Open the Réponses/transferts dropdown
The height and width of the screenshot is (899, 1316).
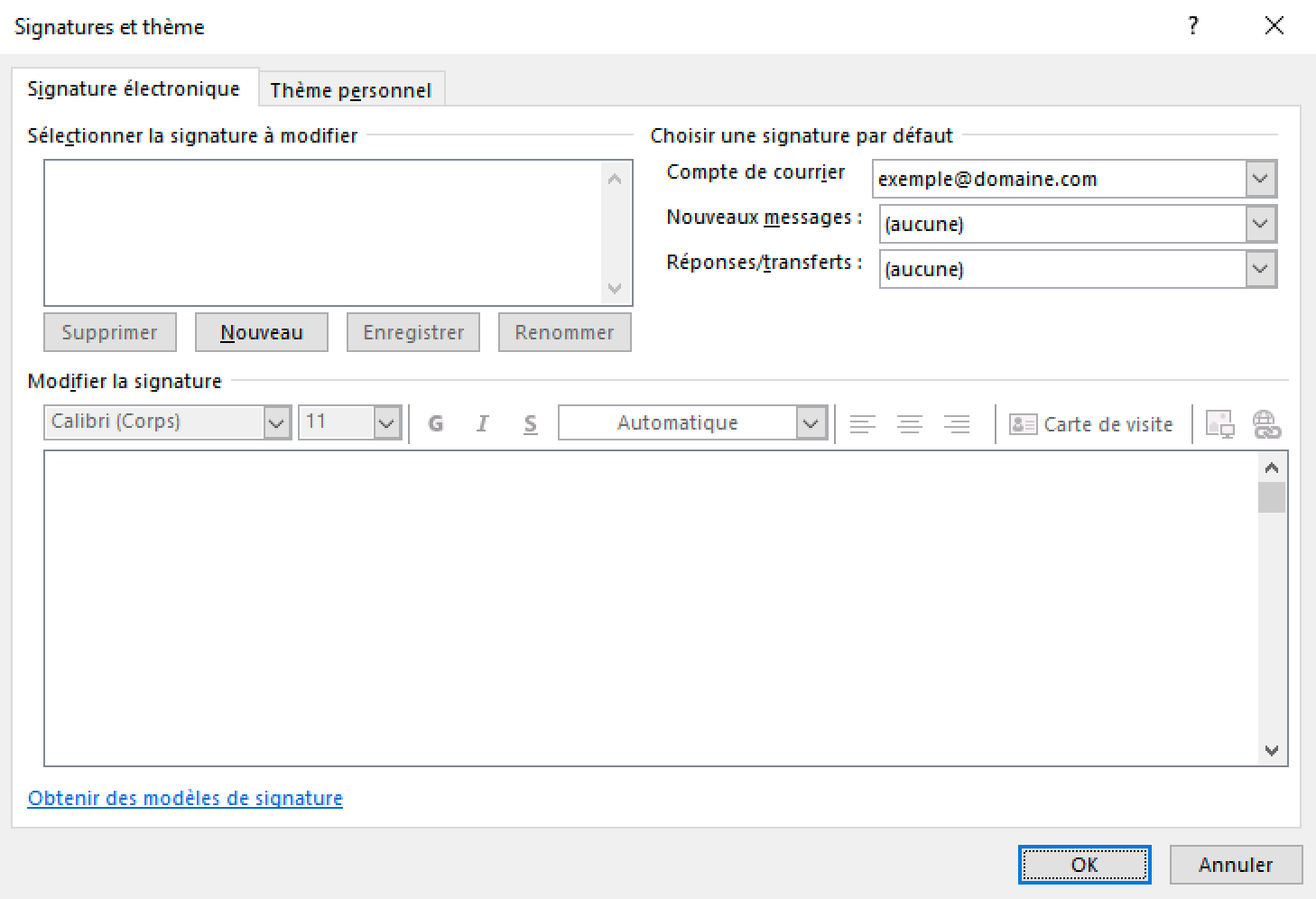click(1260, 269)
